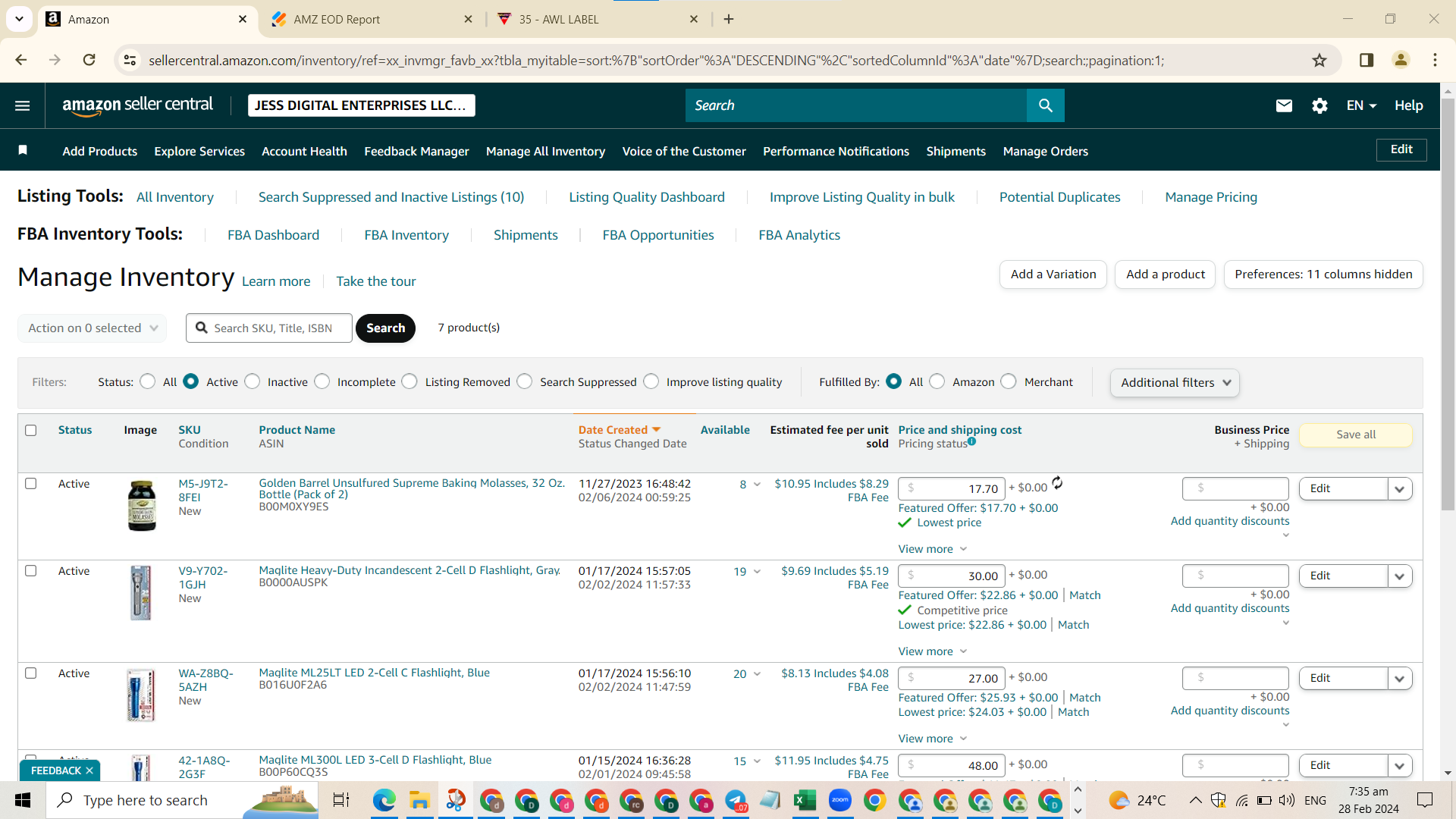Click the page vertical scrollbar
The height and width of the screenshot is (819, 1456).
(x=1448, y=303)
